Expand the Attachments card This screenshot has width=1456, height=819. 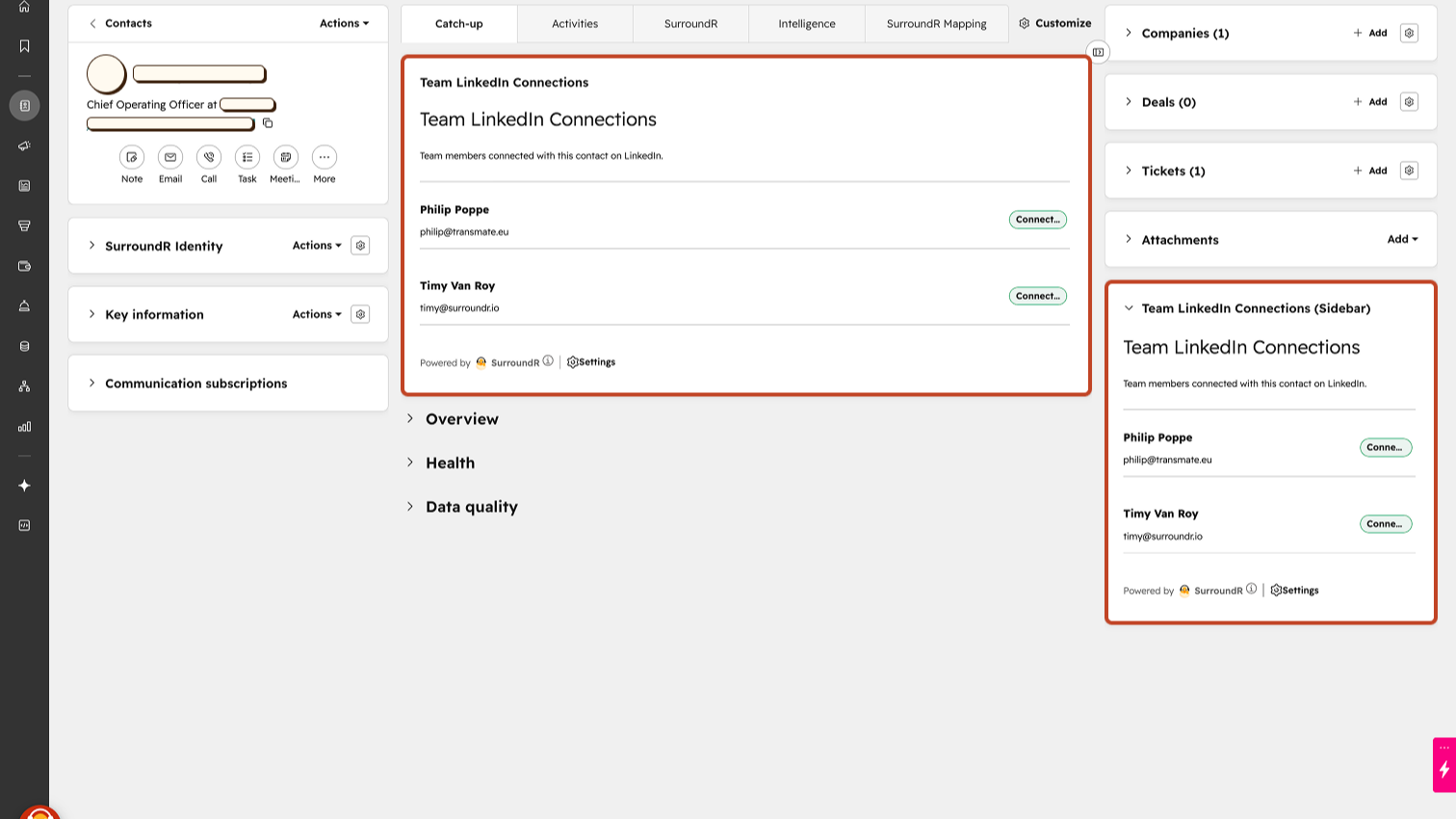click(1129, 239)
